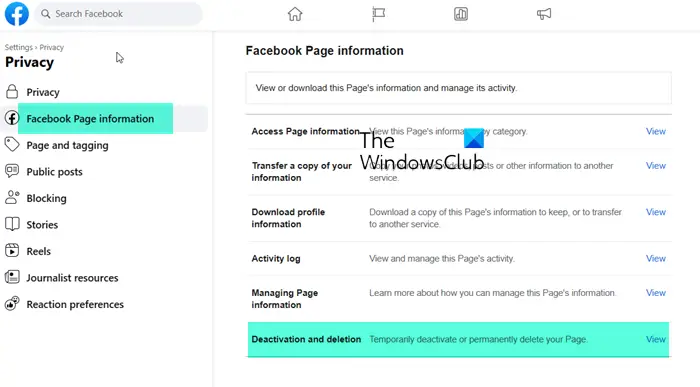
Task: Click the tag icon beside Page and tagging
Action: click(12, 145)
